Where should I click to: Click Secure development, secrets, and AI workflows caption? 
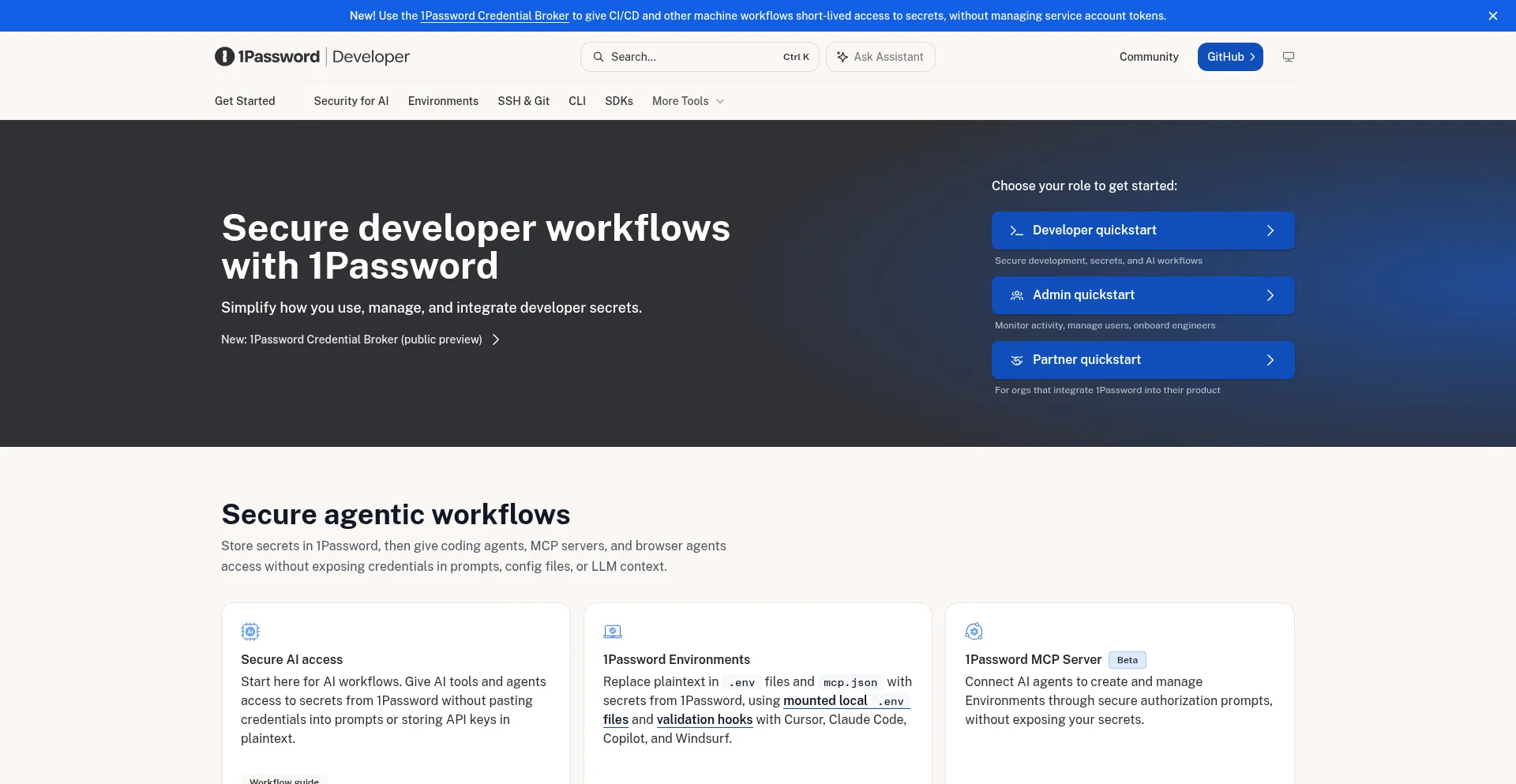tap(1098, 261)
